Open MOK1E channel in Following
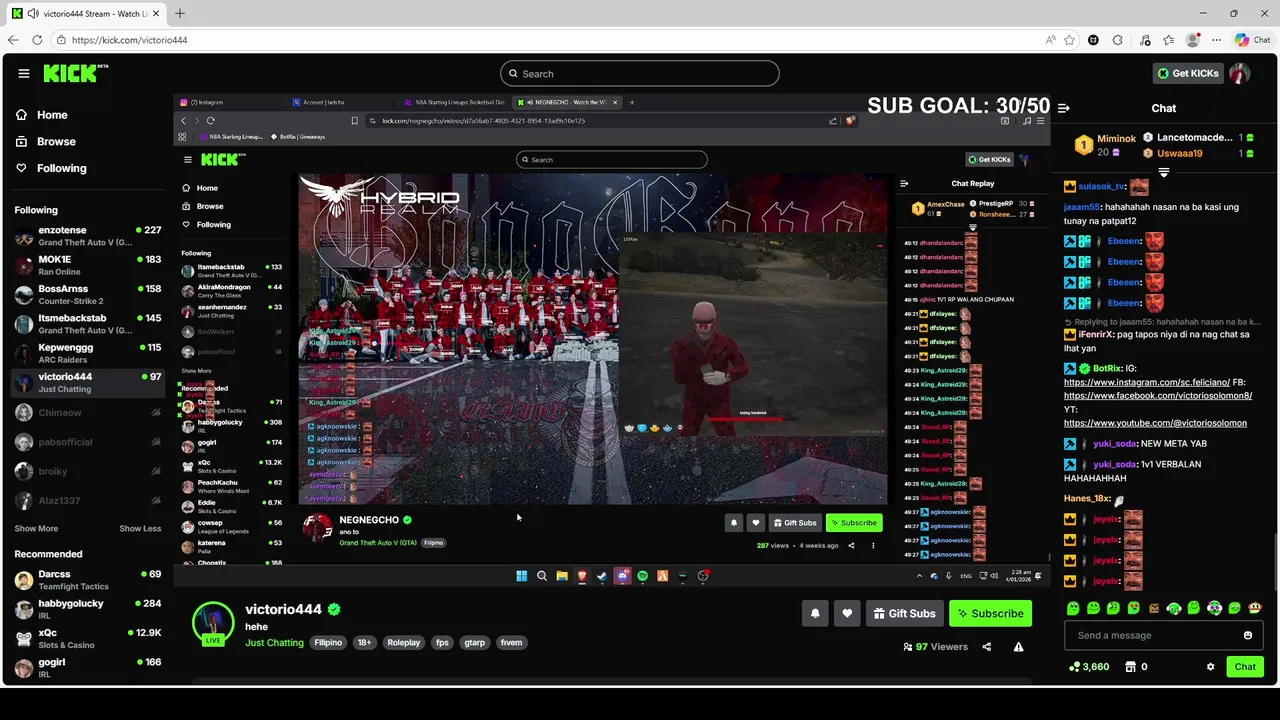This screenshot has width=1280, height=720. click(x=88, y=265)
